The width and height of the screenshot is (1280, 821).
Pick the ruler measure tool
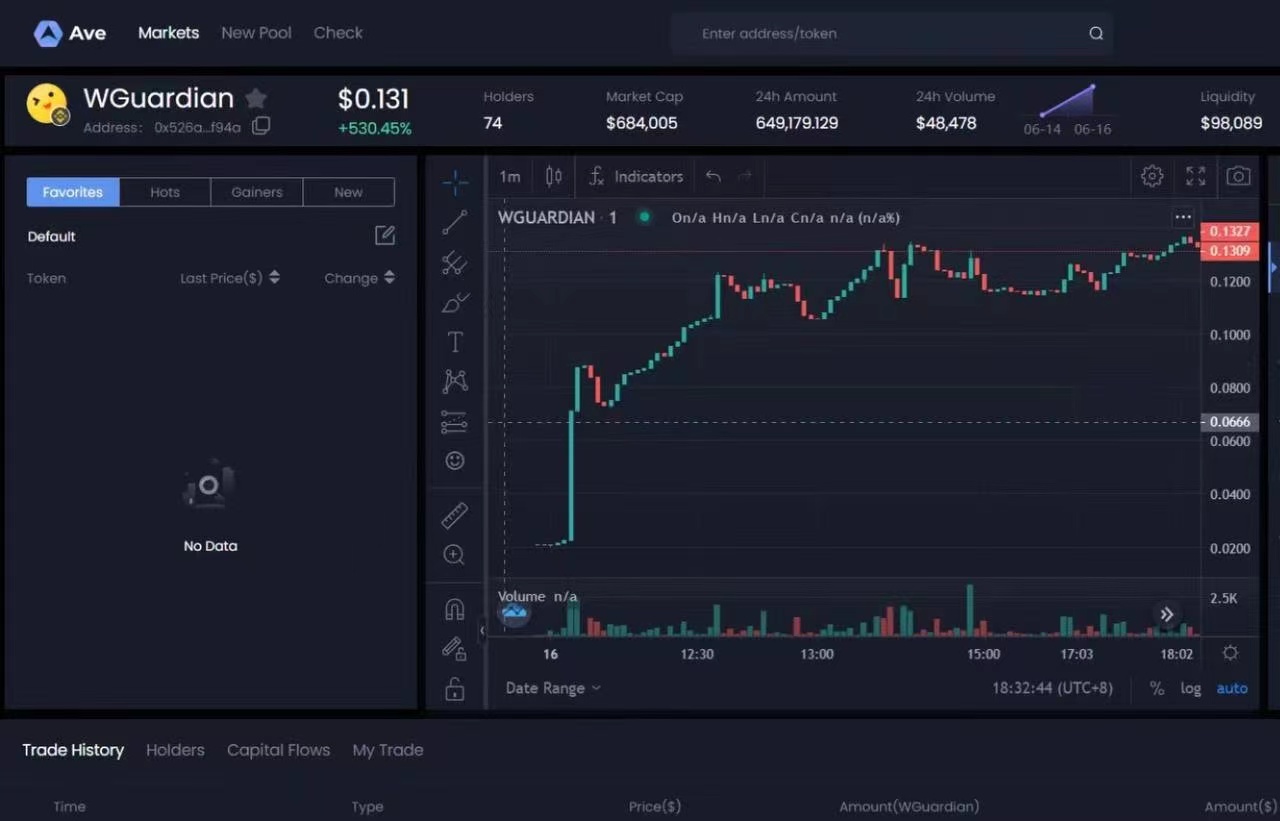(455, 516)
